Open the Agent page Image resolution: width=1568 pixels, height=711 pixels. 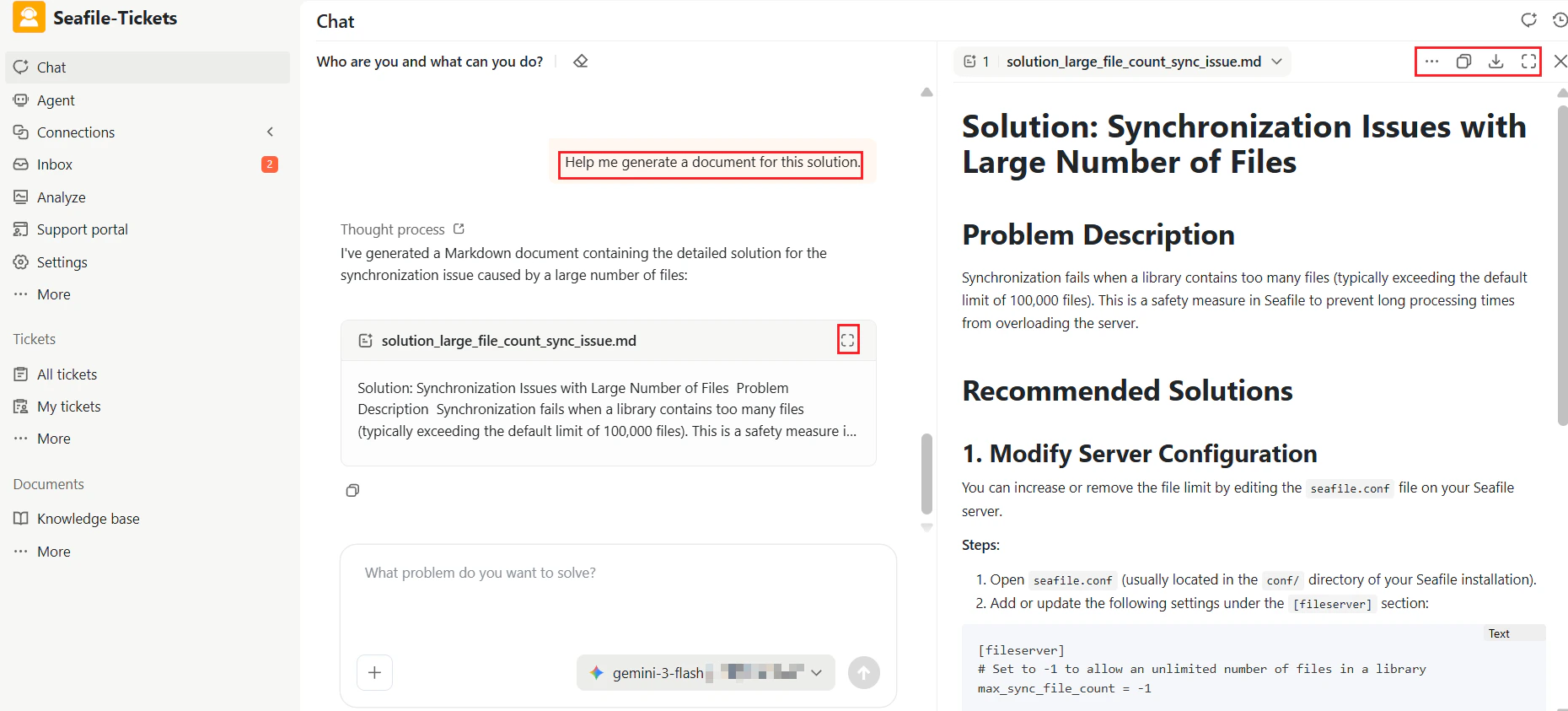pyautogui.click(x=148, y=100)
